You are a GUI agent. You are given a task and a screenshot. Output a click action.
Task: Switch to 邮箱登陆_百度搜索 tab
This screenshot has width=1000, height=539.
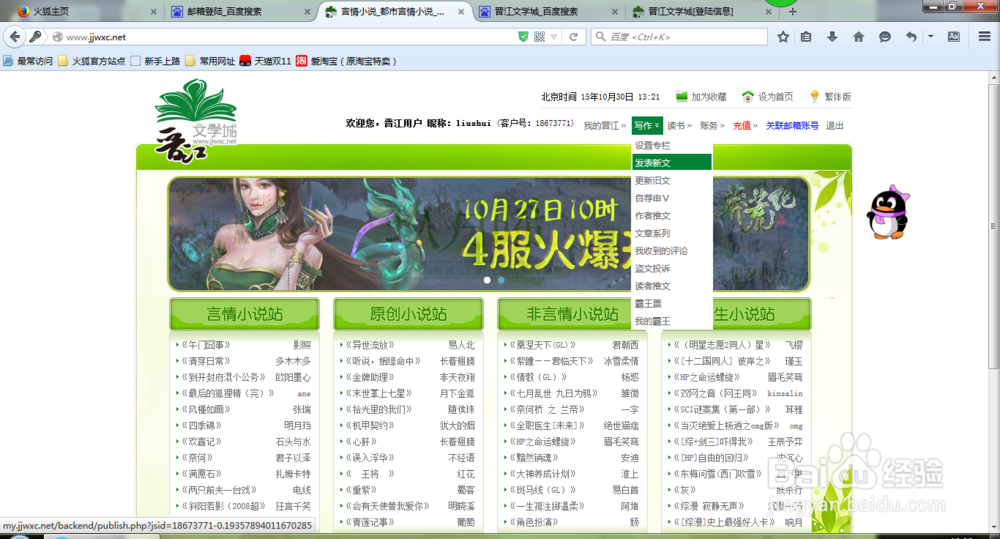240,11
